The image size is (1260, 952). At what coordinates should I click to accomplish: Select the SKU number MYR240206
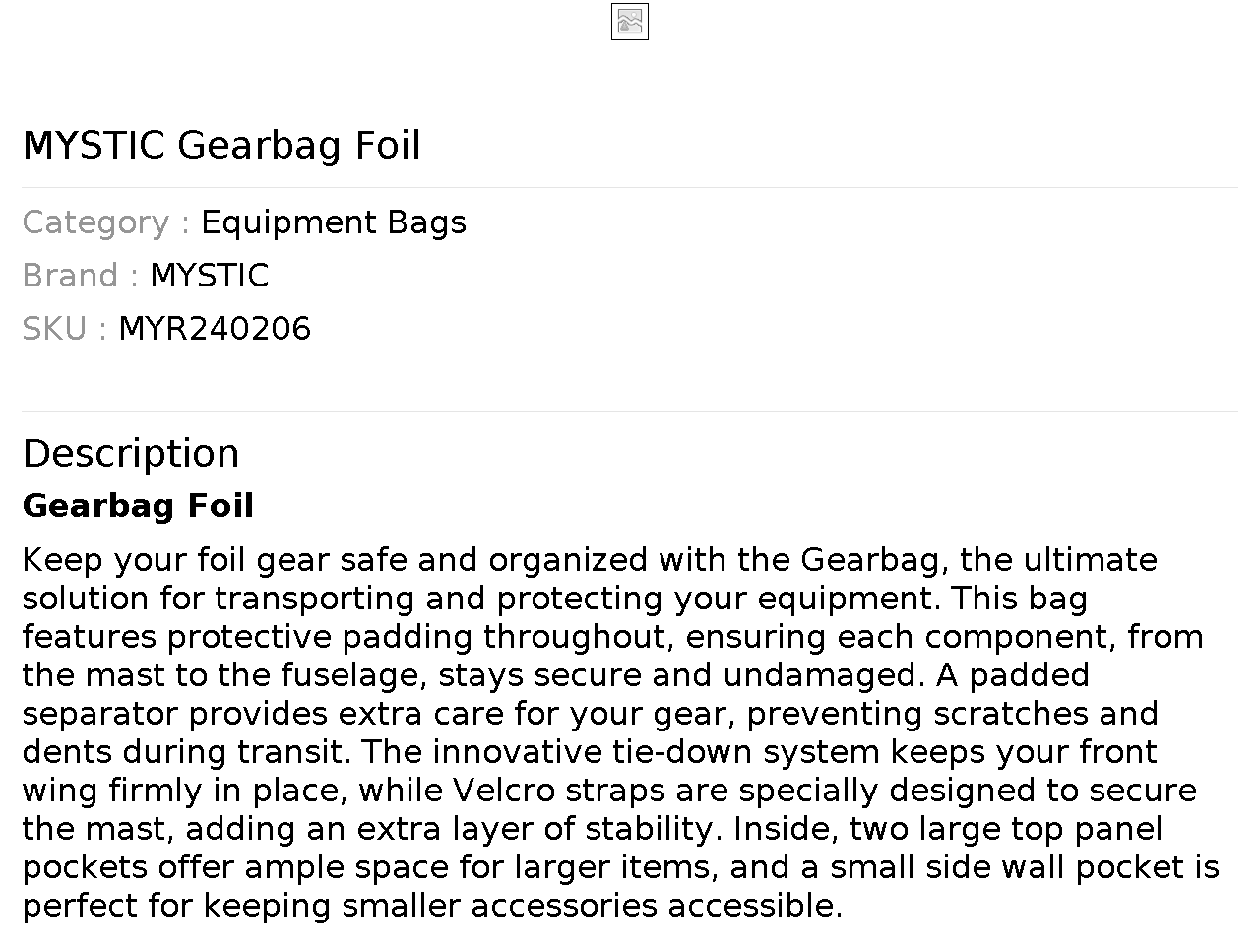click(215, 329)
